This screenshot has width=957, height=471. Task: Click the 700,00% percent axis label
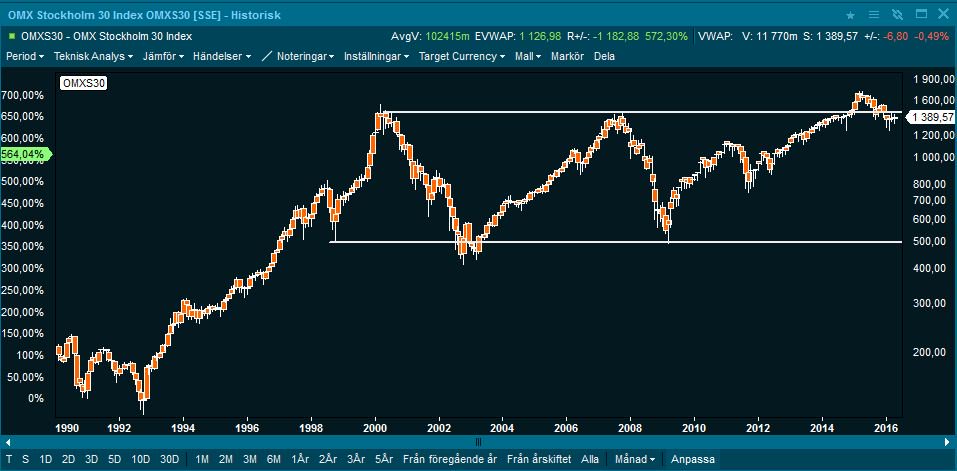pyautogui.click(x=23, y=95)
